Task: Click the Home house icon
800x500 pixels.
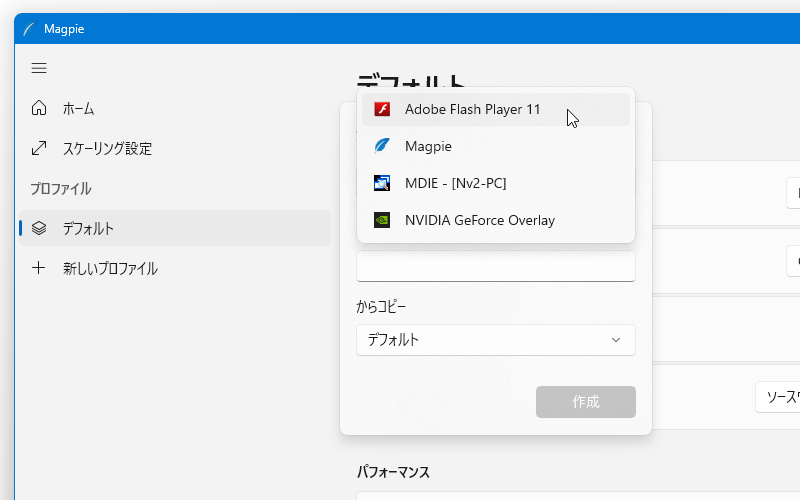Action: click(x=39, y=108)
